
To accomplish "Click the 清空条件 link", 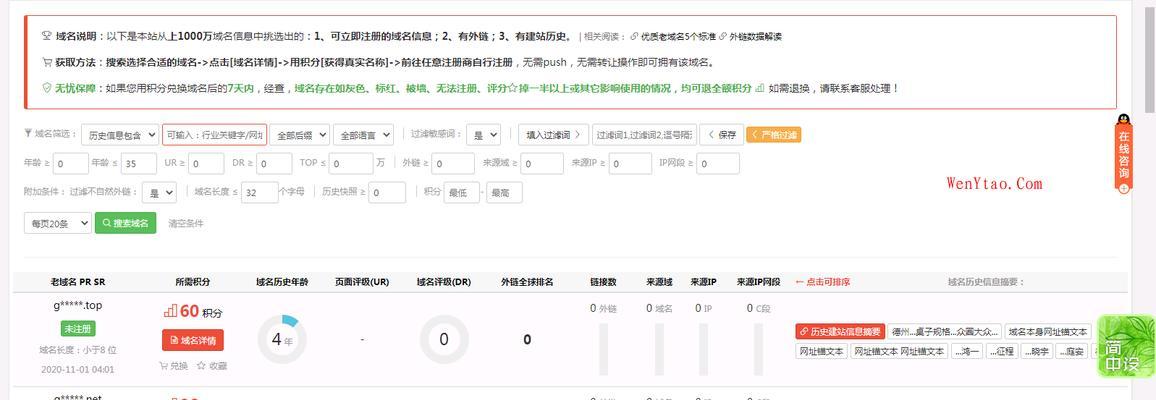I will click(x=186, y=223).
